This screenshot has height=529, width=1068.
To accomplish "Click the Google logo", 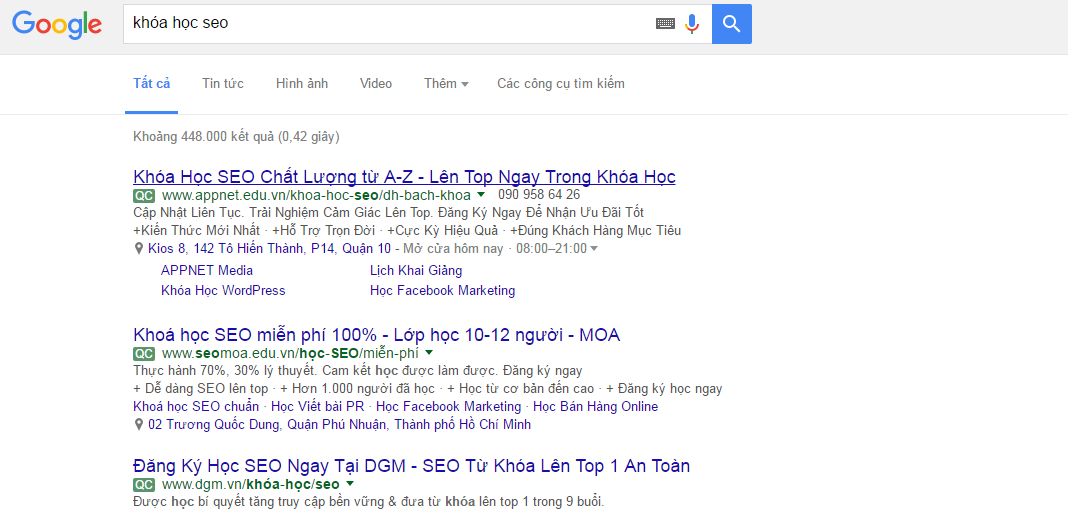I will 57,25.
